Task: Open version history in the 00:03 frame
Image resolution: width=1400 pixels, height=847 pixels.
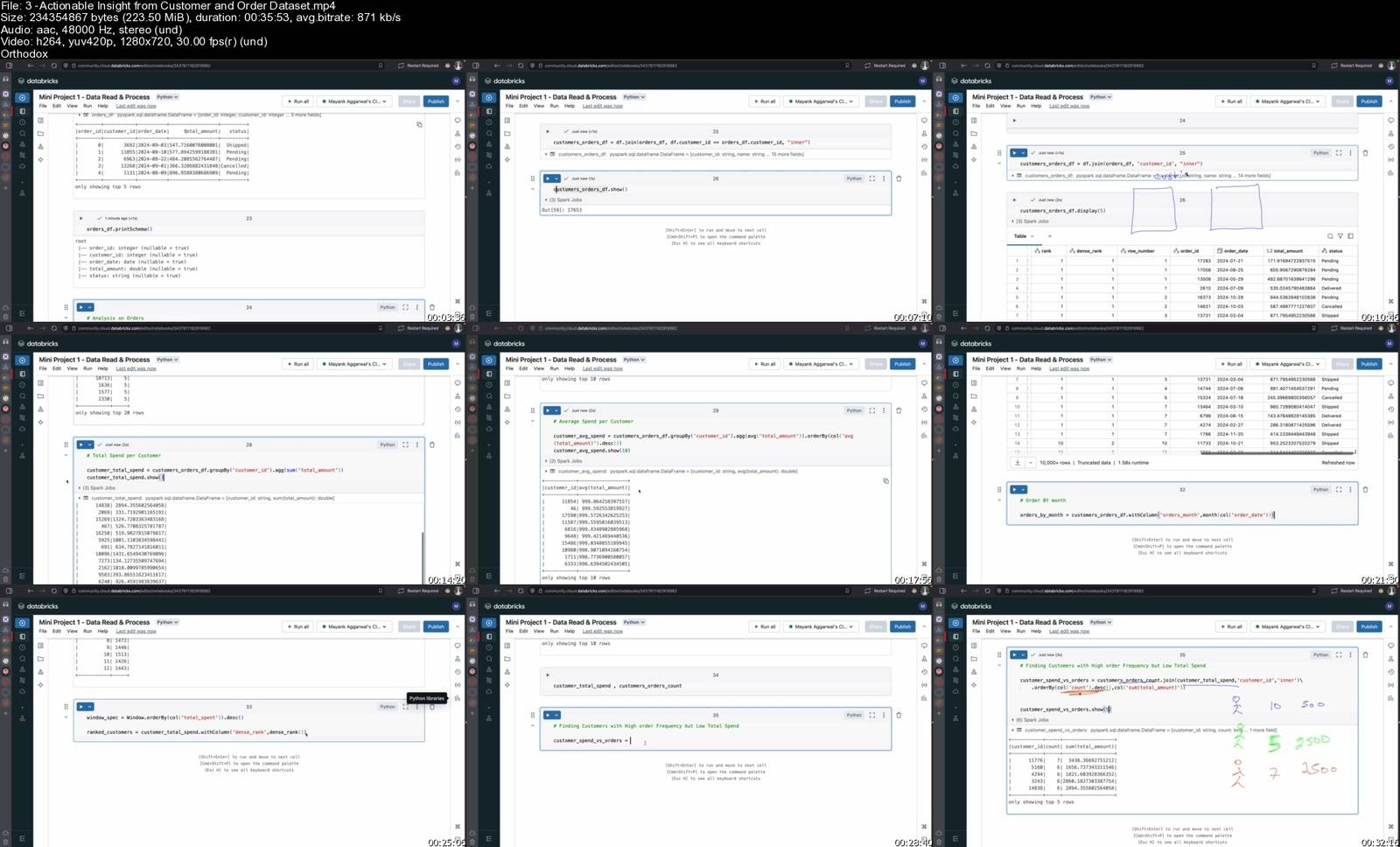Action: pyautogui.click(x=458, y=146)
